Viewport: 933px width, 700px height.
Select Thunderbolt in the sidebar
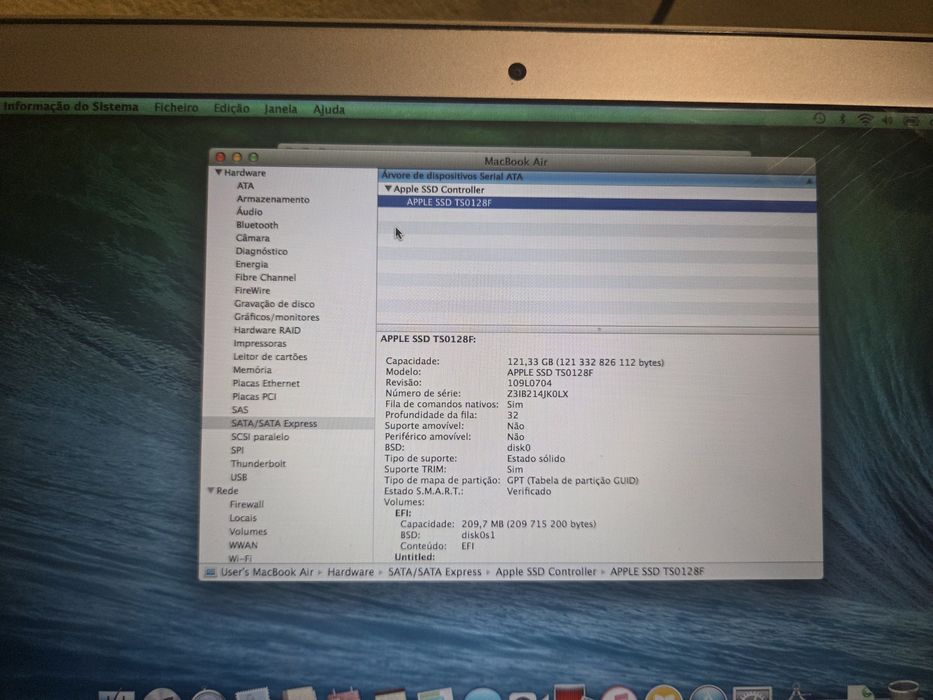[x=258, y=463]
